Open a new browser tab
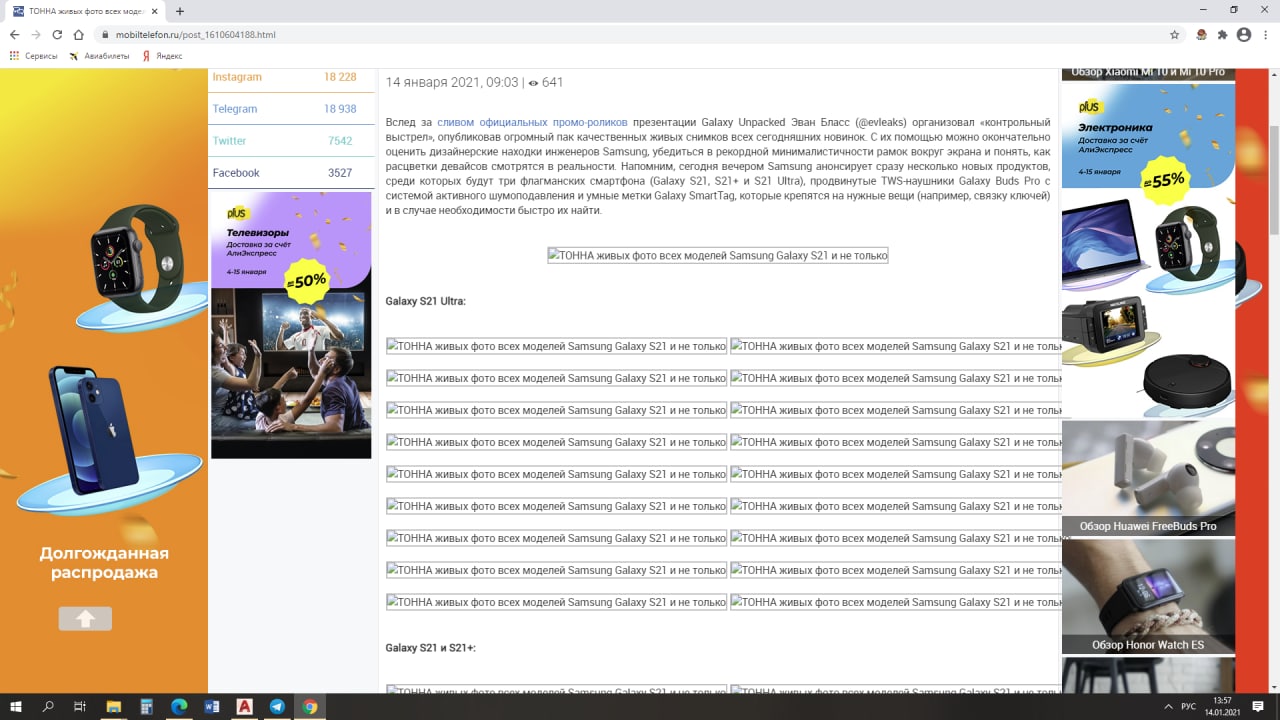Image resolution: width=1280 pixels, height=720 pixels. click(x=180, y=11)
